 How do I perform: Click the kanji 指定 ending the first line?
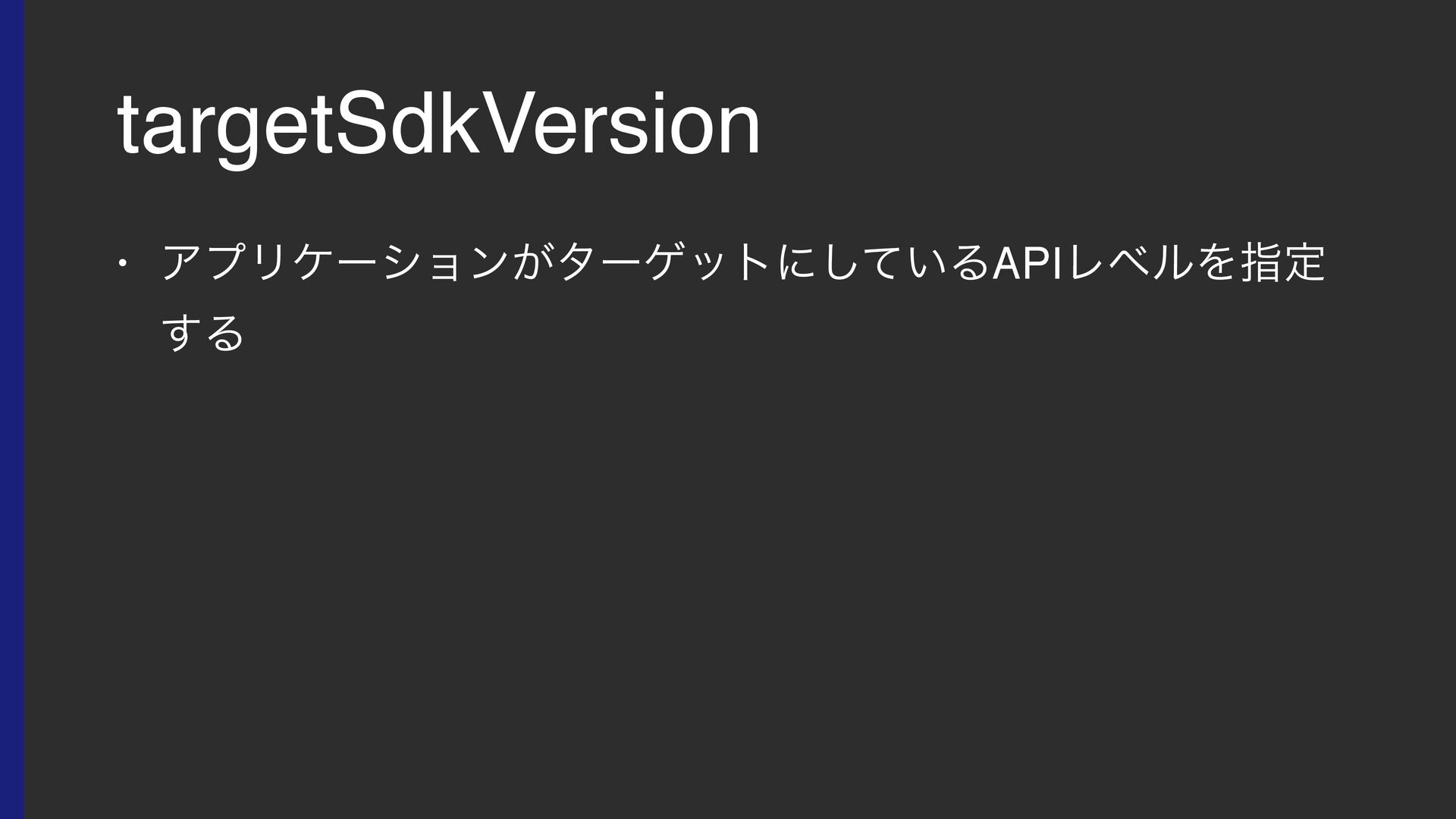[x=1282, y=263]
